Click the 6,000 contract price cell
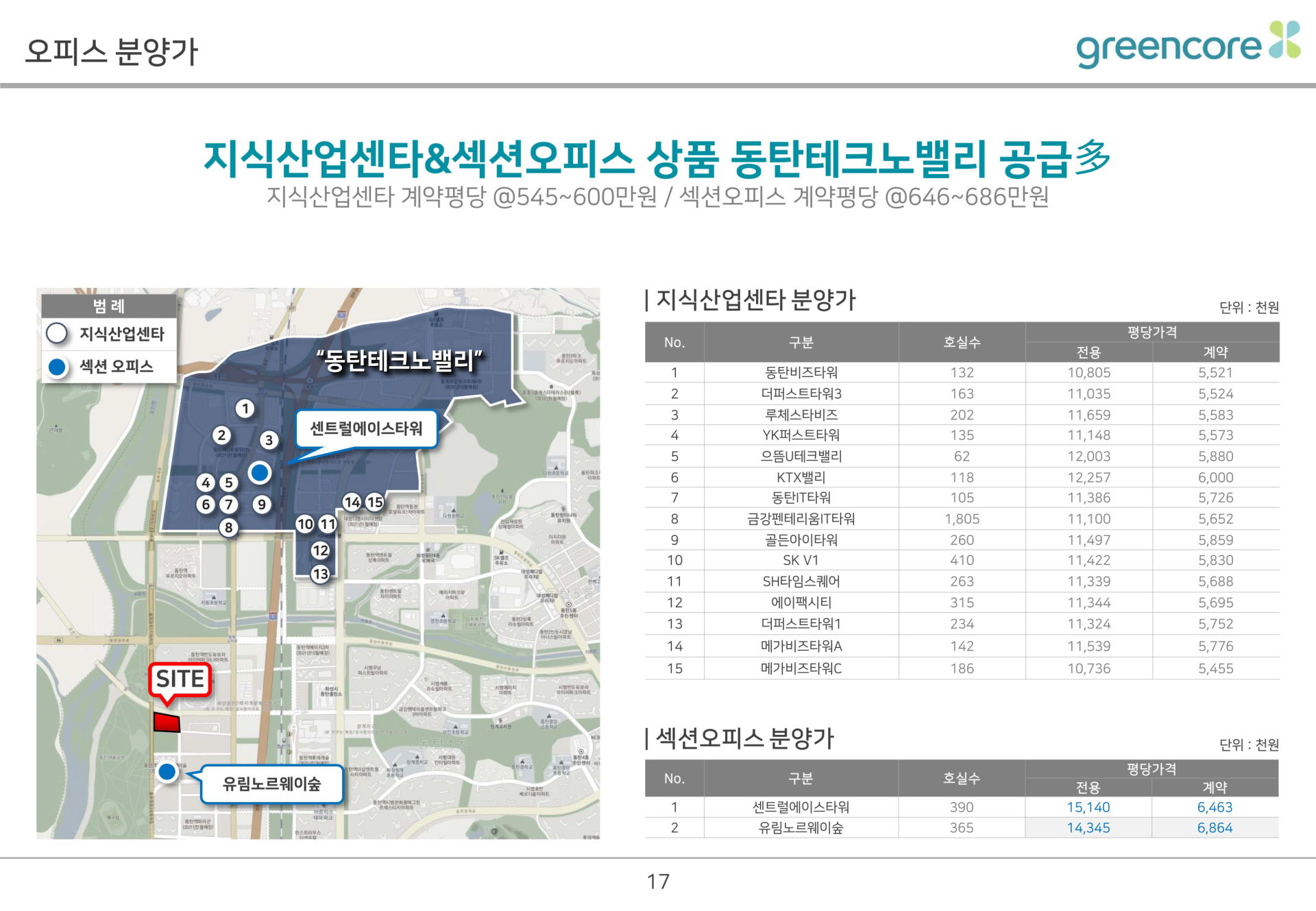This screenshot has height=911, width=1316. (1215, 477)
